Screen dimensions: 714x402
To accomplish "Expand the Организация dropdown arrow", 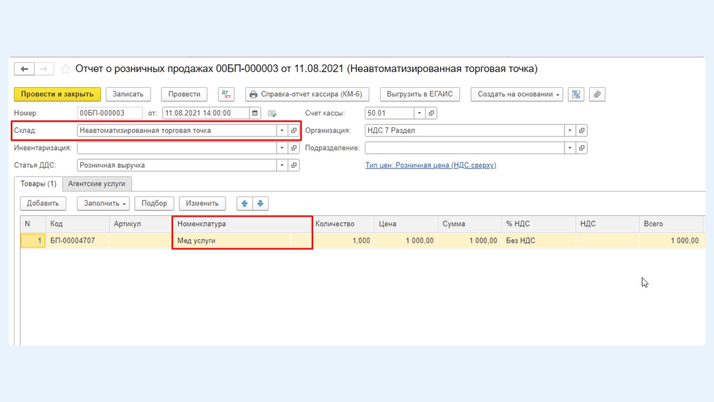I will [x=570, y=130].
